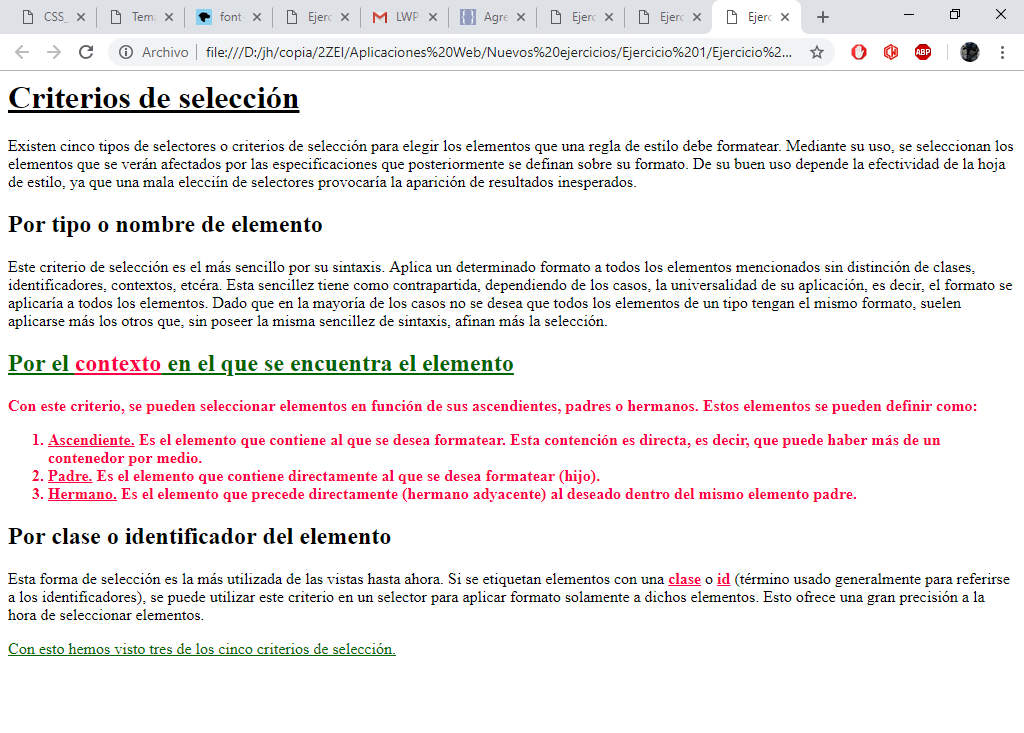
Task: Reload the current page
Action: [x=86, y=52]
